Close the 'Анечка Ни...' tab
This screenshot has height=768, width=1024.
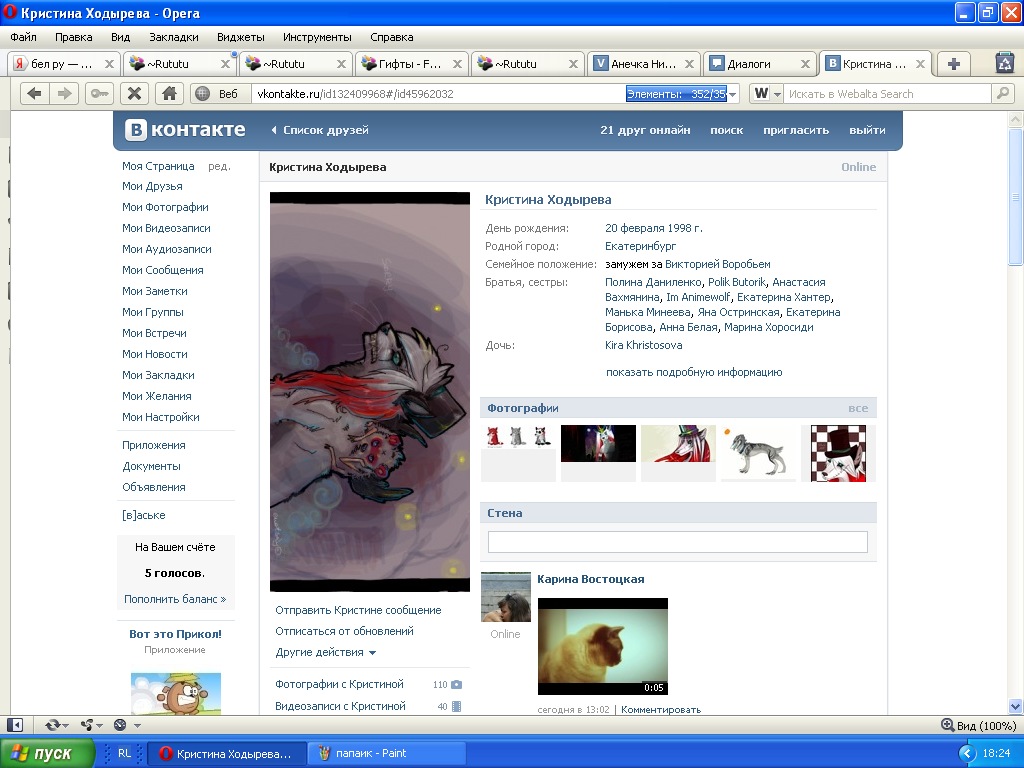689,64
